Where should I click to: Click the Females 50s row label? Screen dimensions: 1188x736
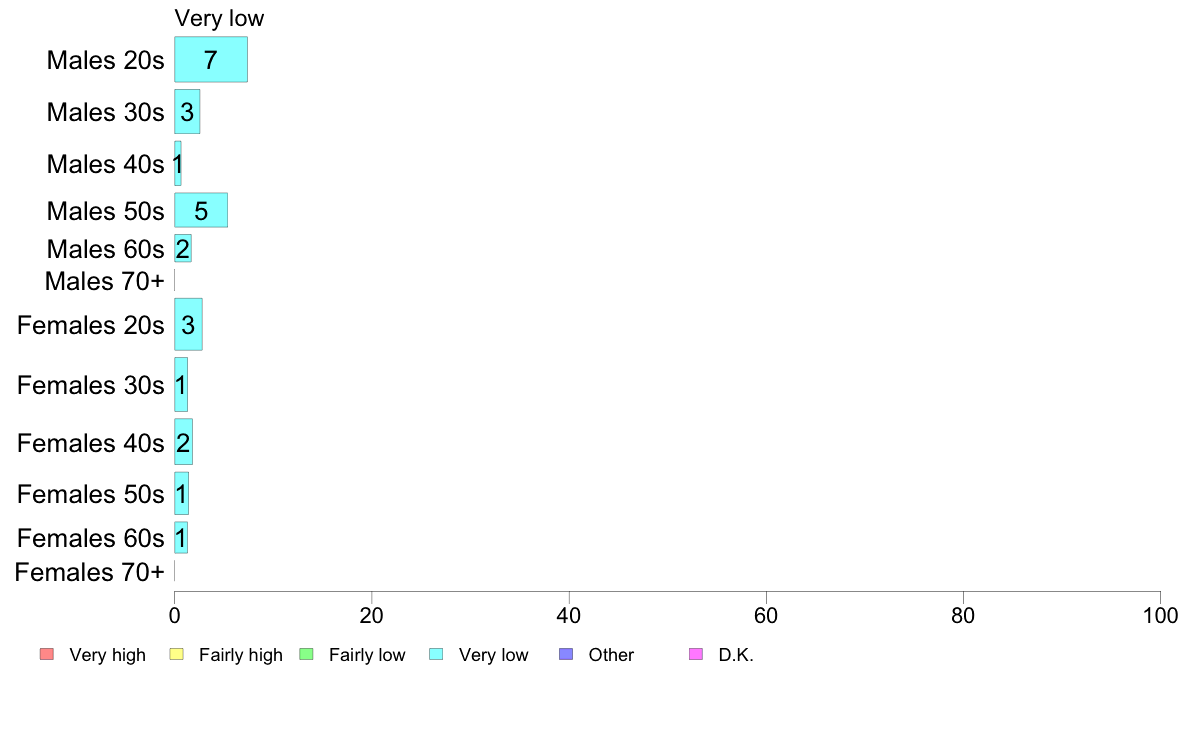90,493
